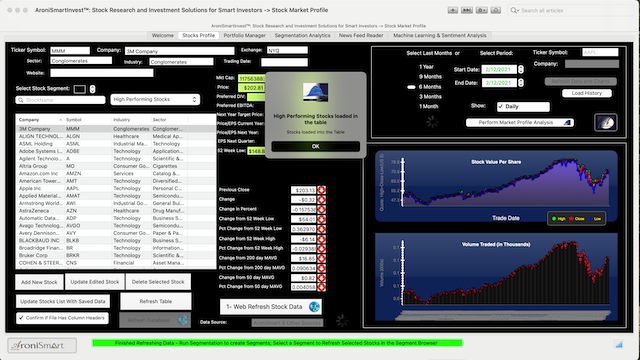Viewport: 640px width, 360px height.
Task: Select the AstraZeneca row in stocks table
Action: 116,211
